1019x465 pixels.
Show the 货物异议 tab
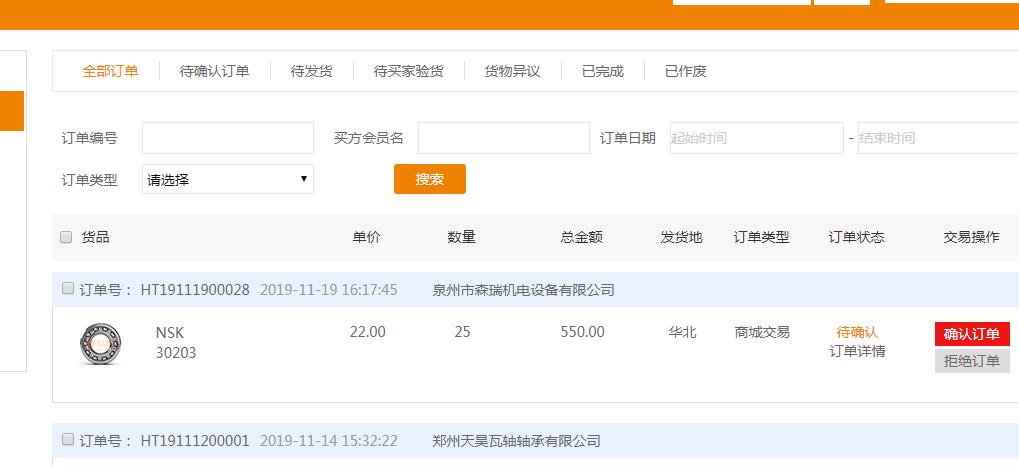[512, 71]
